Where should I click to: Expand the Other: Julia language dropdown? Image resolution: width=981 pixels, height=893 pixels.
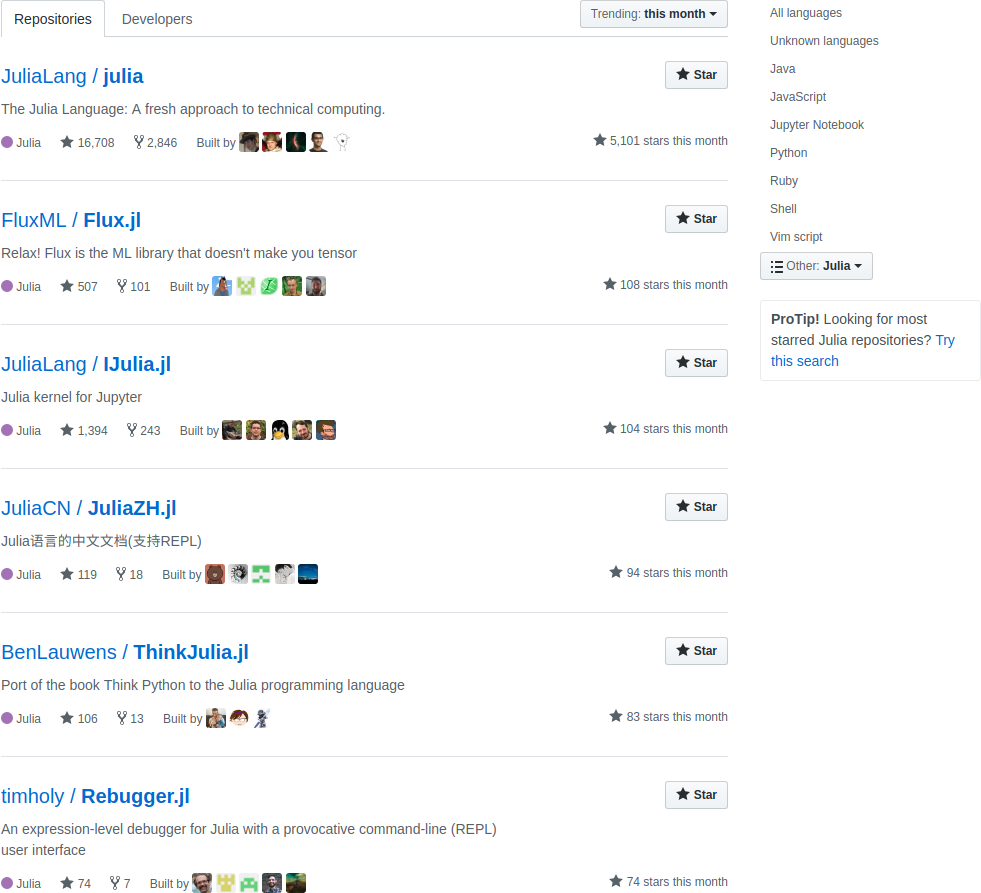816,266
